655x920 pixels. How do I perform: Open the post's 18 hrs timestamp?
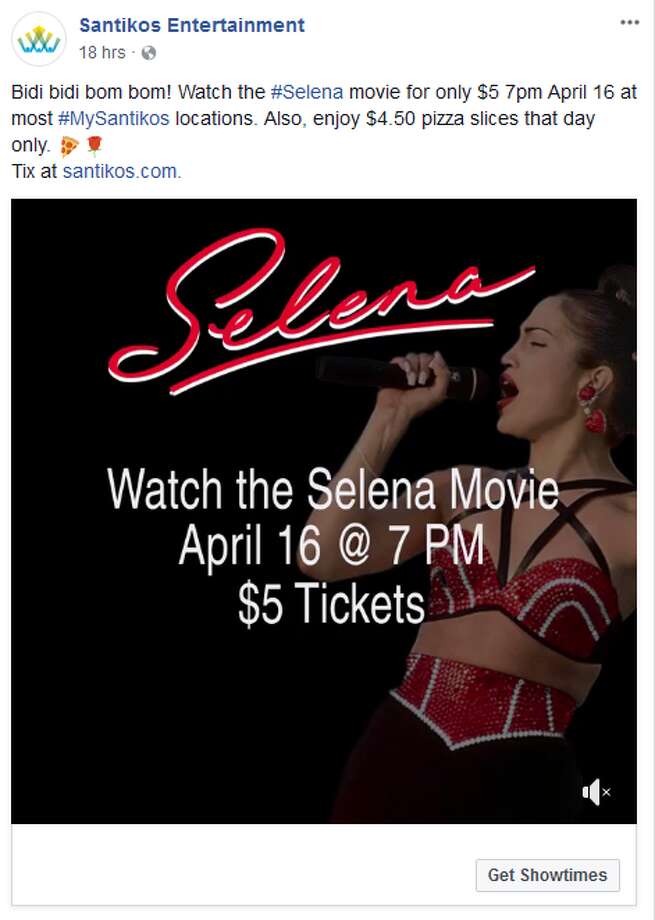click(x=102, y=53)
